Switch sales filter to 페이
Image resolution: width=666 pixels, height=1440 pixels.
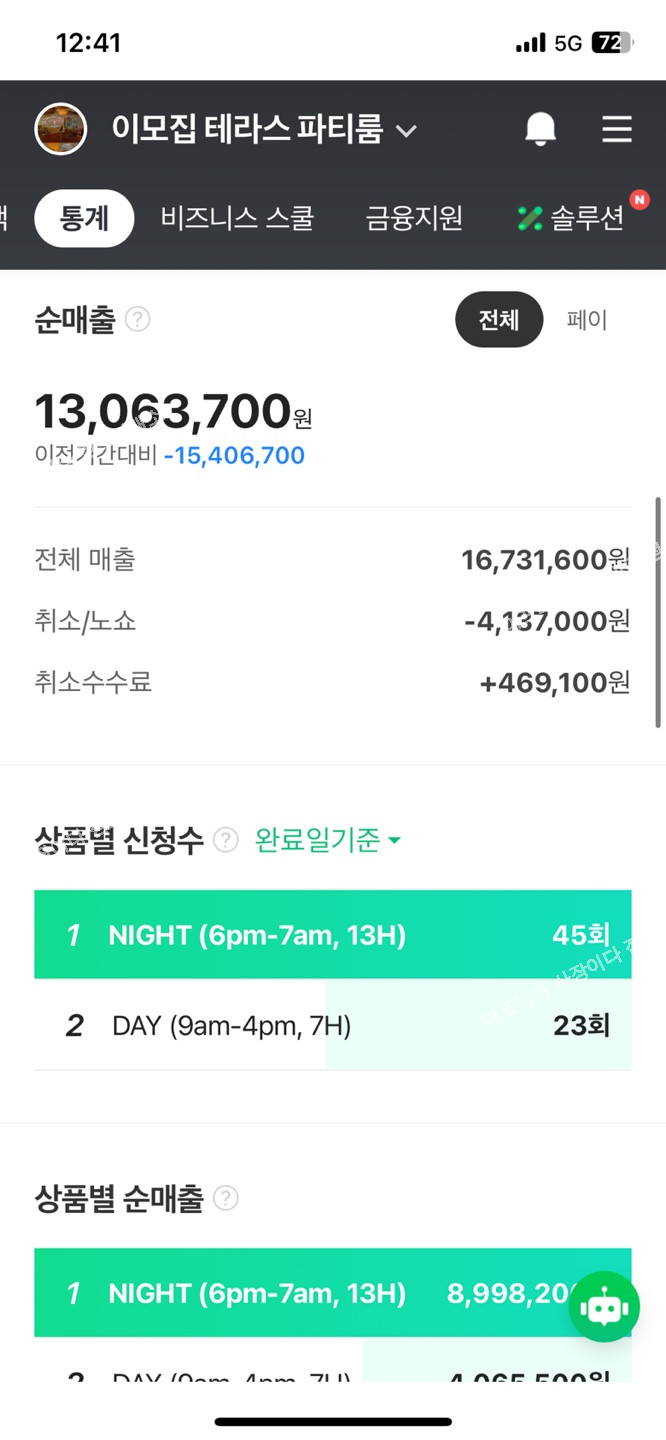tap(587, 320)
